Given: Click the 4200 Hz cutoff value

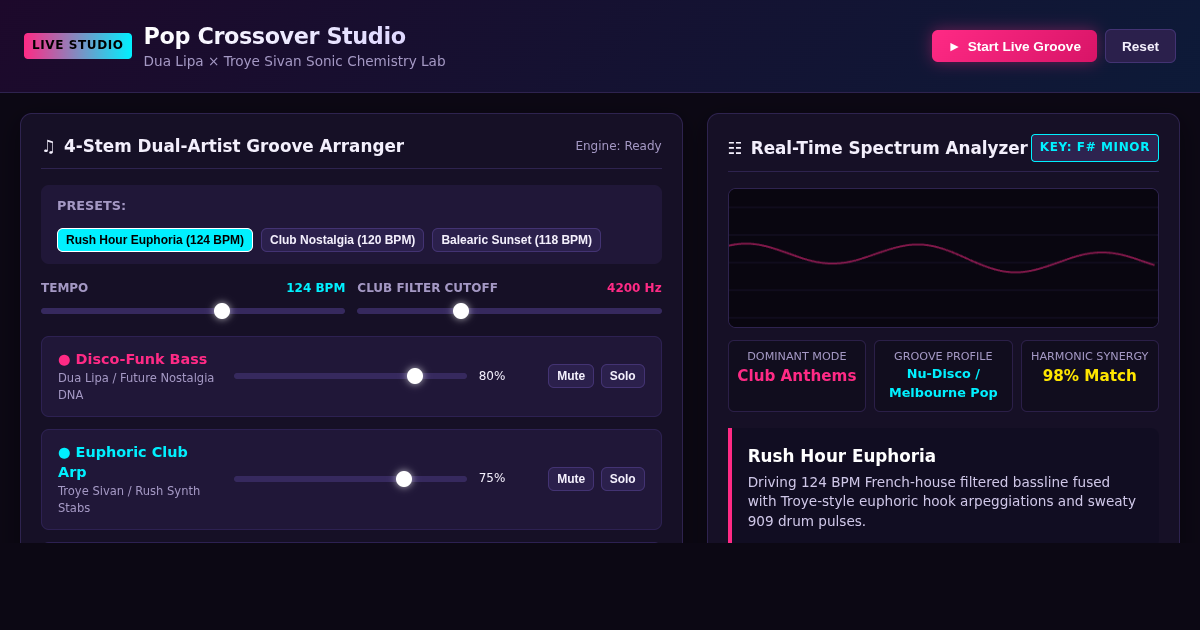Looking at the screenshot, I should (x=634, y=288).
